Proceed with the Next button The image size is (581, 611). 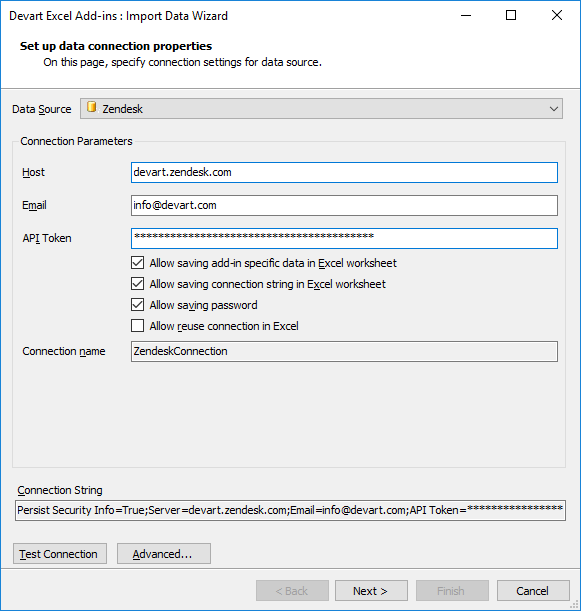(371, 591)
